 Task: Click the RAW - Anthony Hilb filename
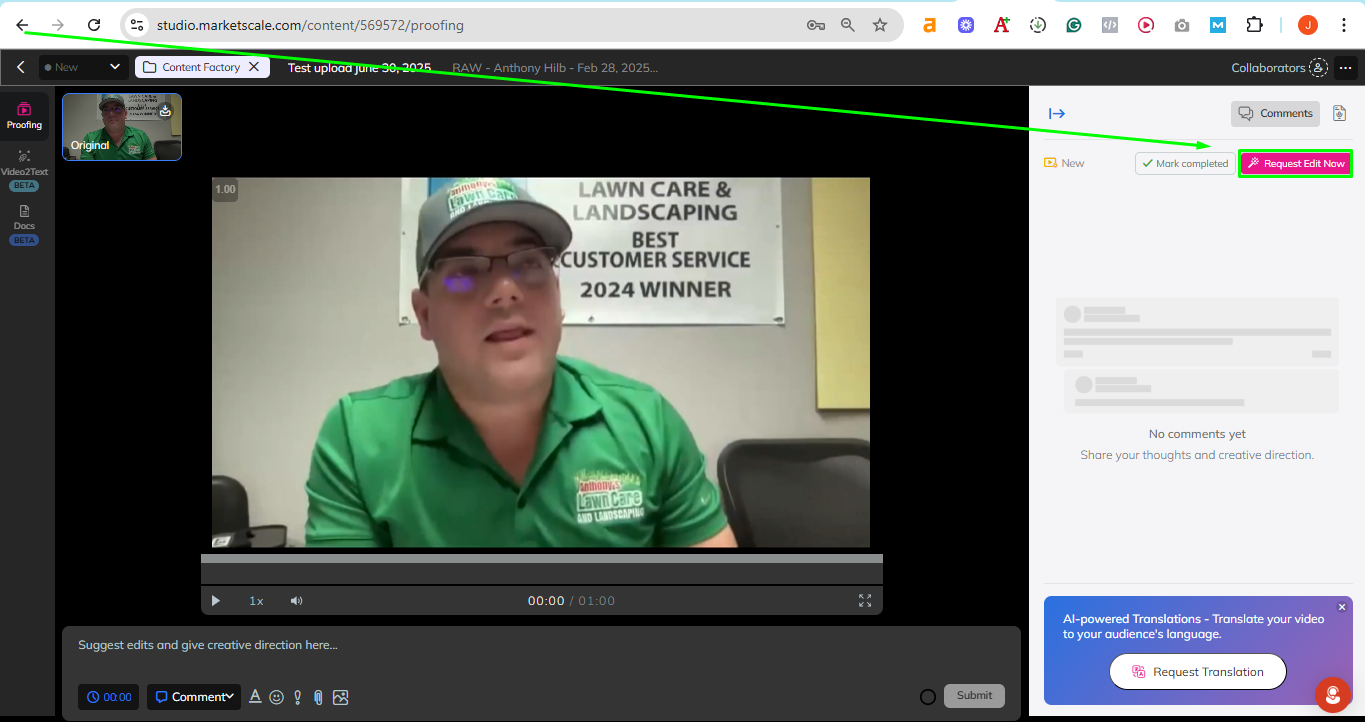click(x=555, y=68)
